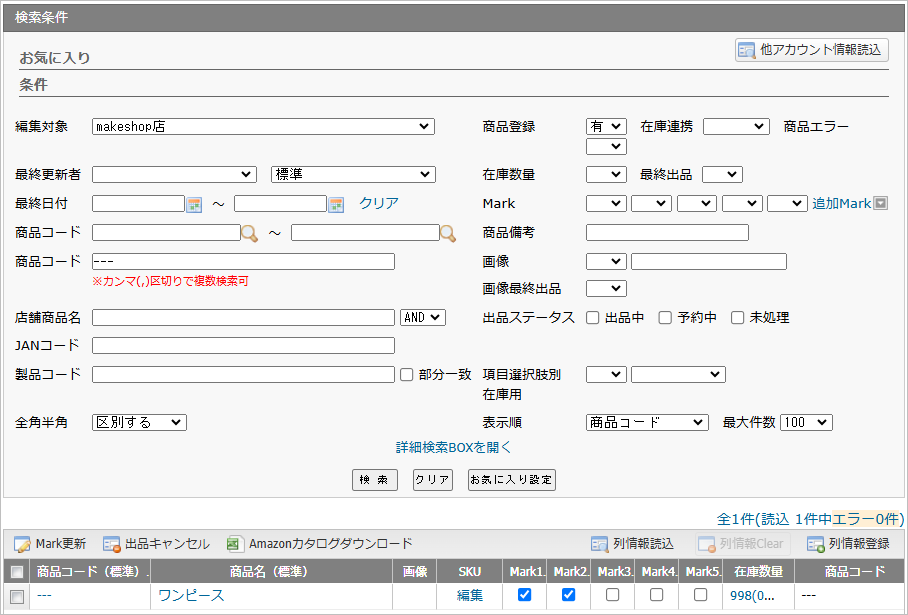The width and height of the screenshot is (908, 615).
Task: Toggle the select-all checkbox in table header
Action: (17, 572)
